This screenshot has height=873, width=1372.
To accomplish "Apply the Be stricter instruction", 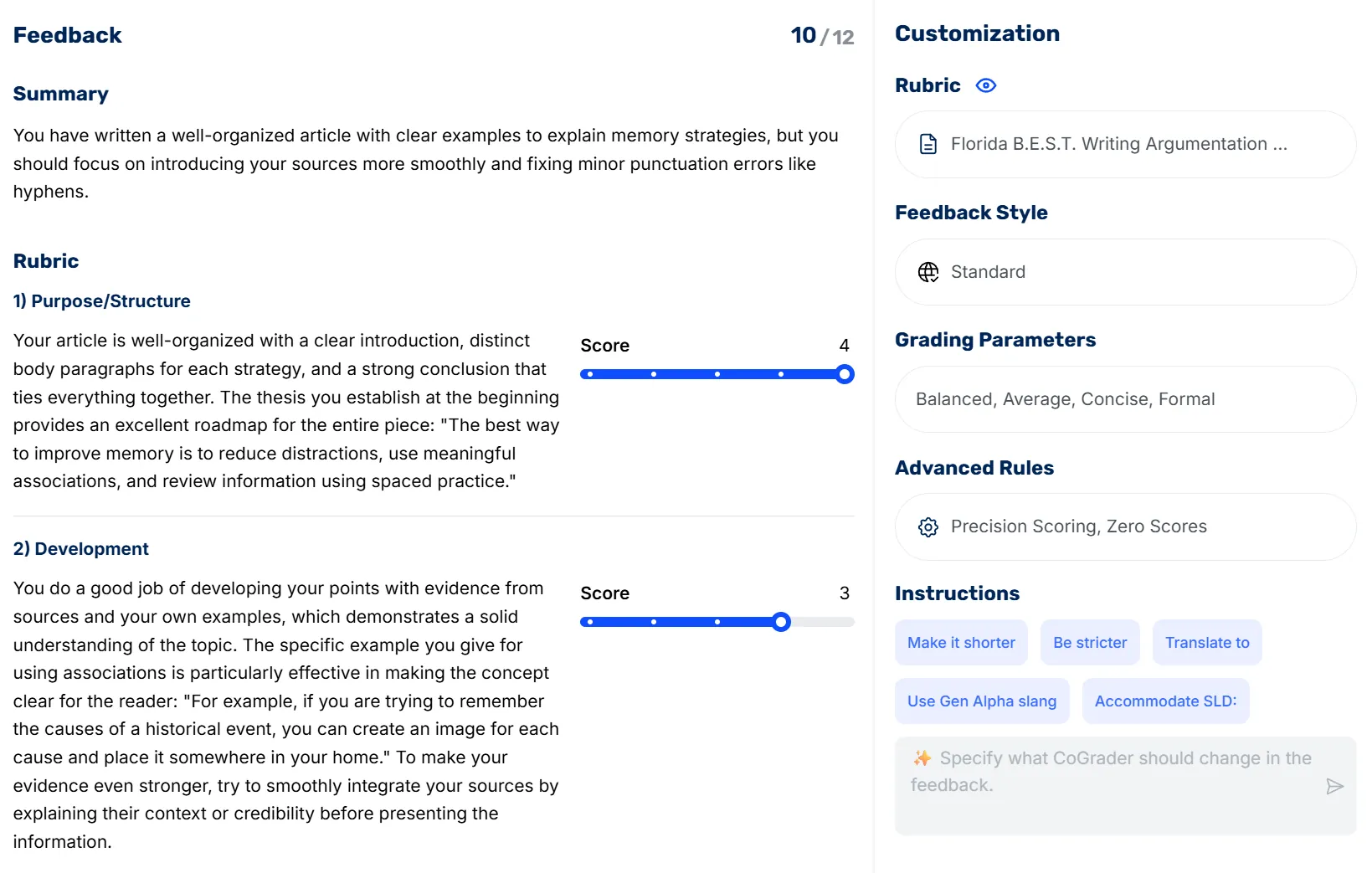I will (1090, 642).
